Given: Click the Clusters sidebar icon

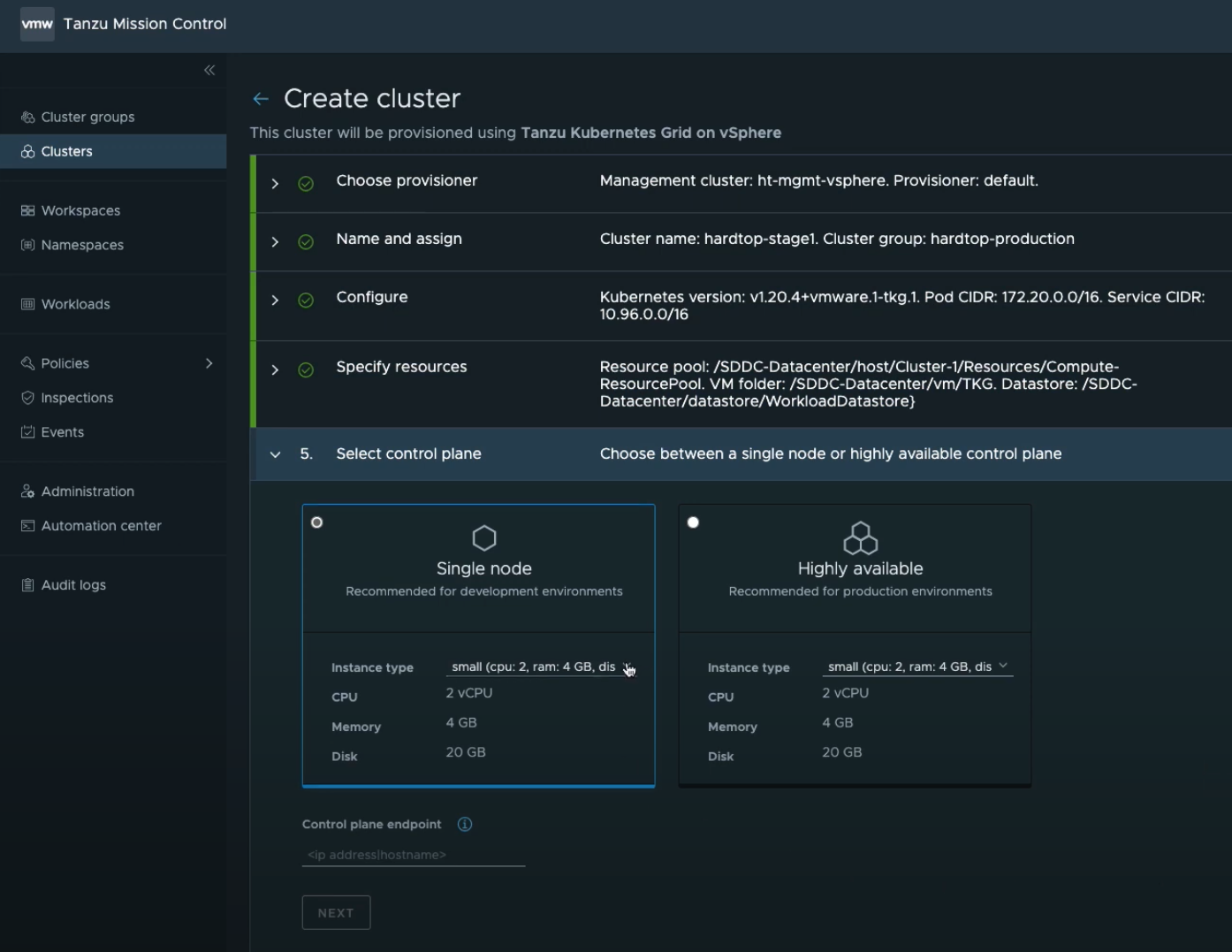Looking at the screenshot, I should pyautogui.click(x=27, y=151).
